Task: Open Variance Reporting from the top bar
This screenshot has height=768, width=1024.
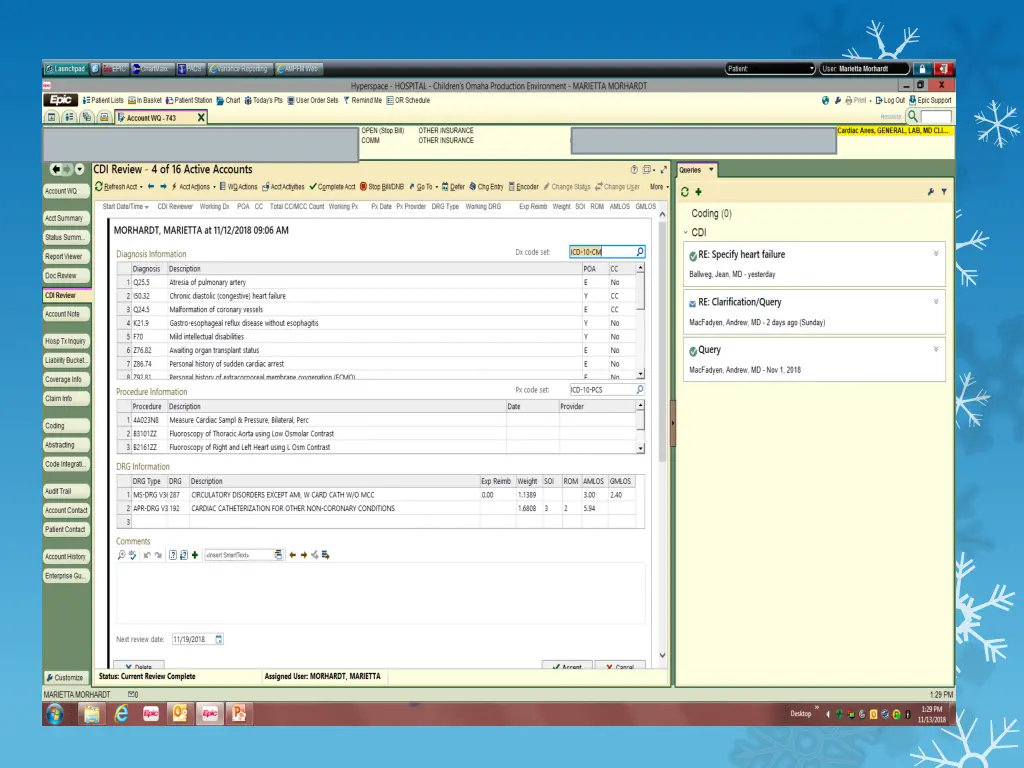Action: click(238, 69)
